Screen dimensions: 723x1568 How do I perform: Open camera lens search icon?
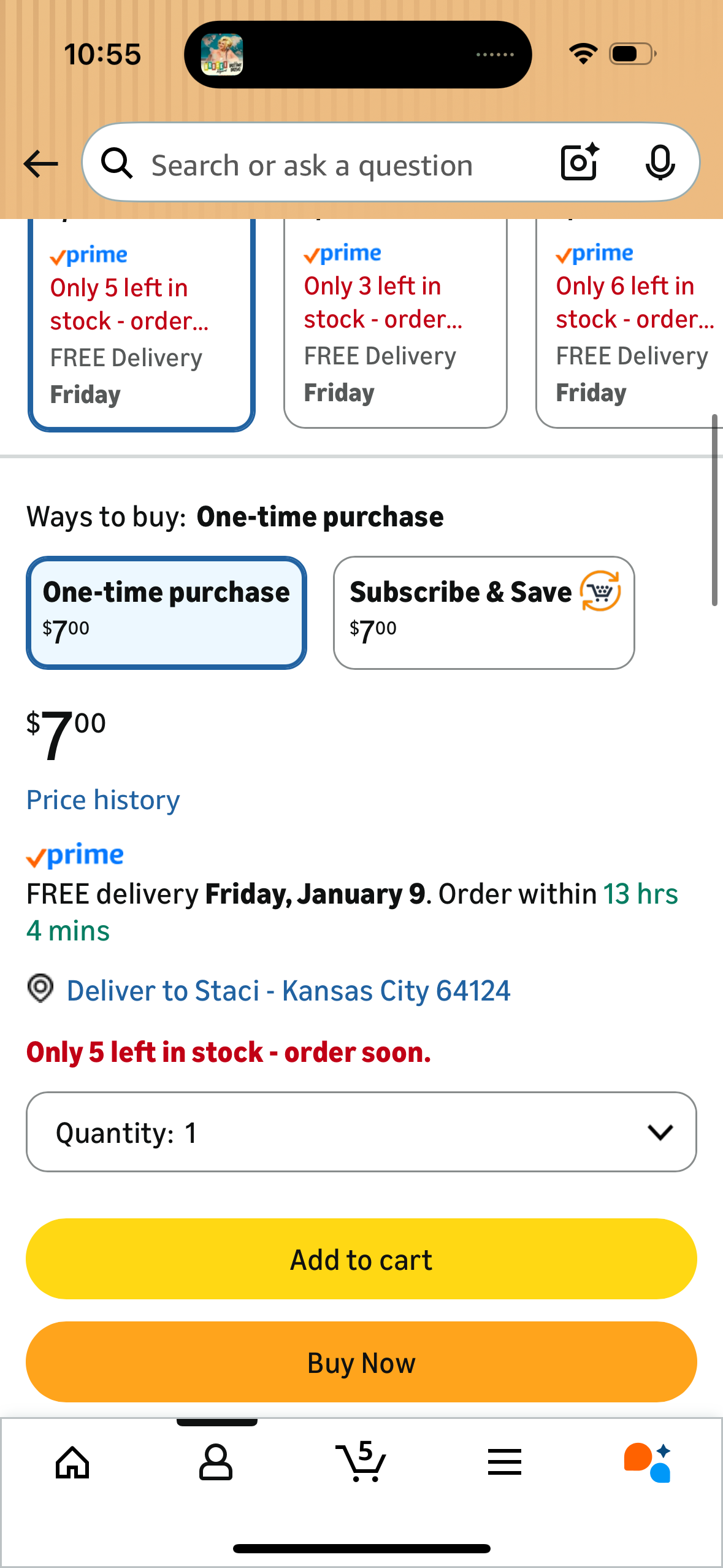pos(580,163)
